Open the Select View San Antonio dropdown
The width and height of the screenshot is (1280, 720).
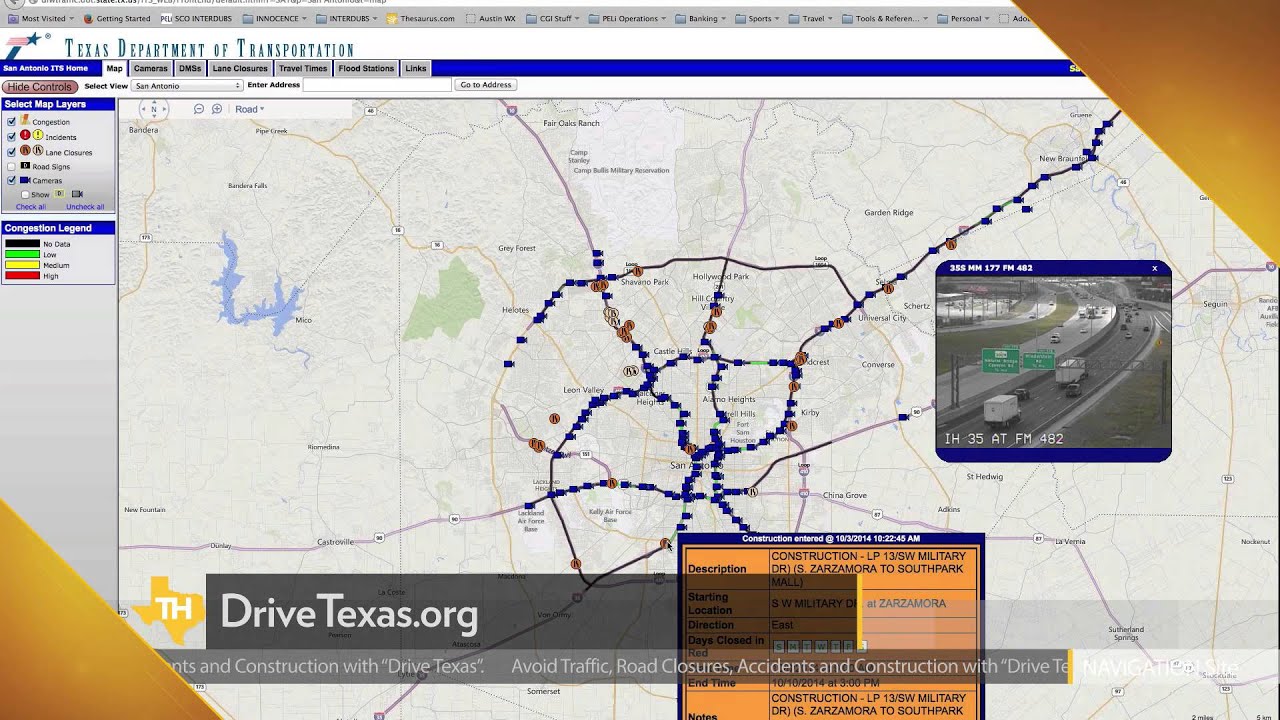pyautogui.click(x=188, y=86)
